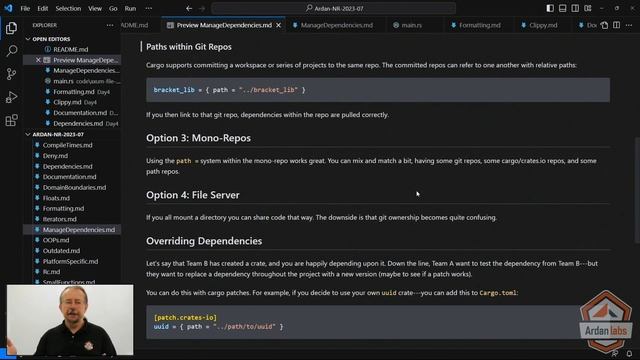Click the preview pane vertical scrollbar
The height and width of the screenshot is (360, 640).
637,190
